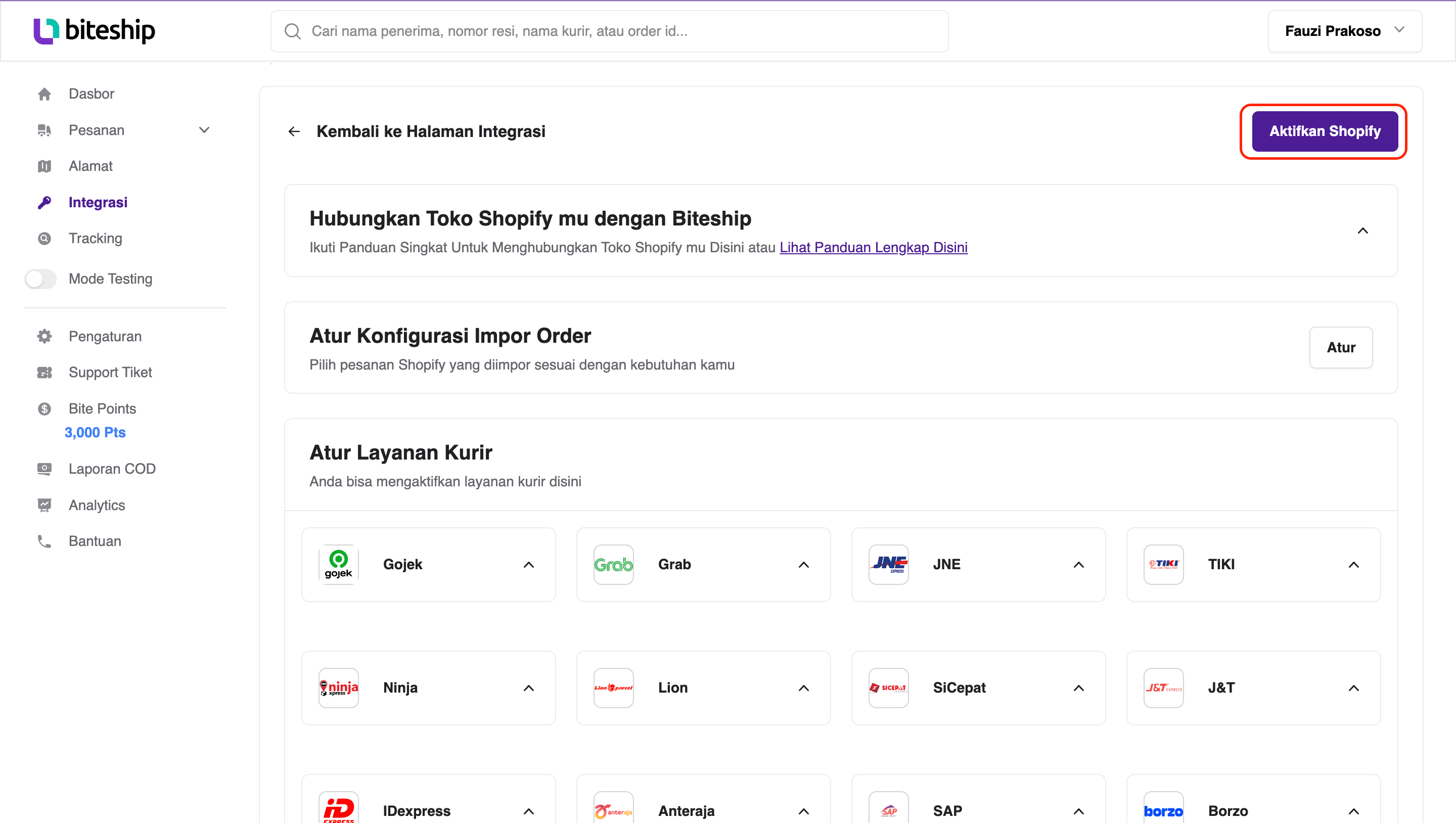Open Dasbor from the sidebar

(91, 94)
